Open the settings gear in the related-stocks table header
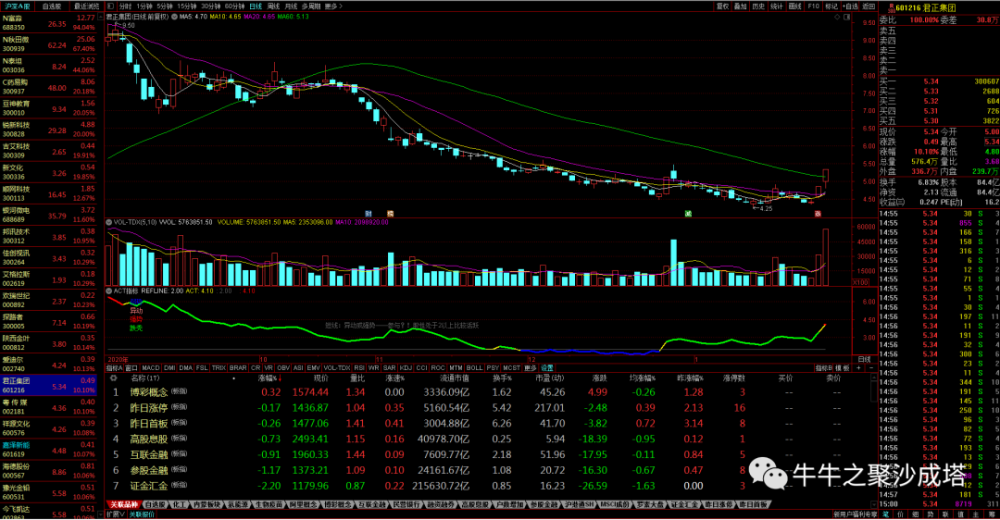The width and height of the screenshot is (1000, 520). tap(114, 378)
